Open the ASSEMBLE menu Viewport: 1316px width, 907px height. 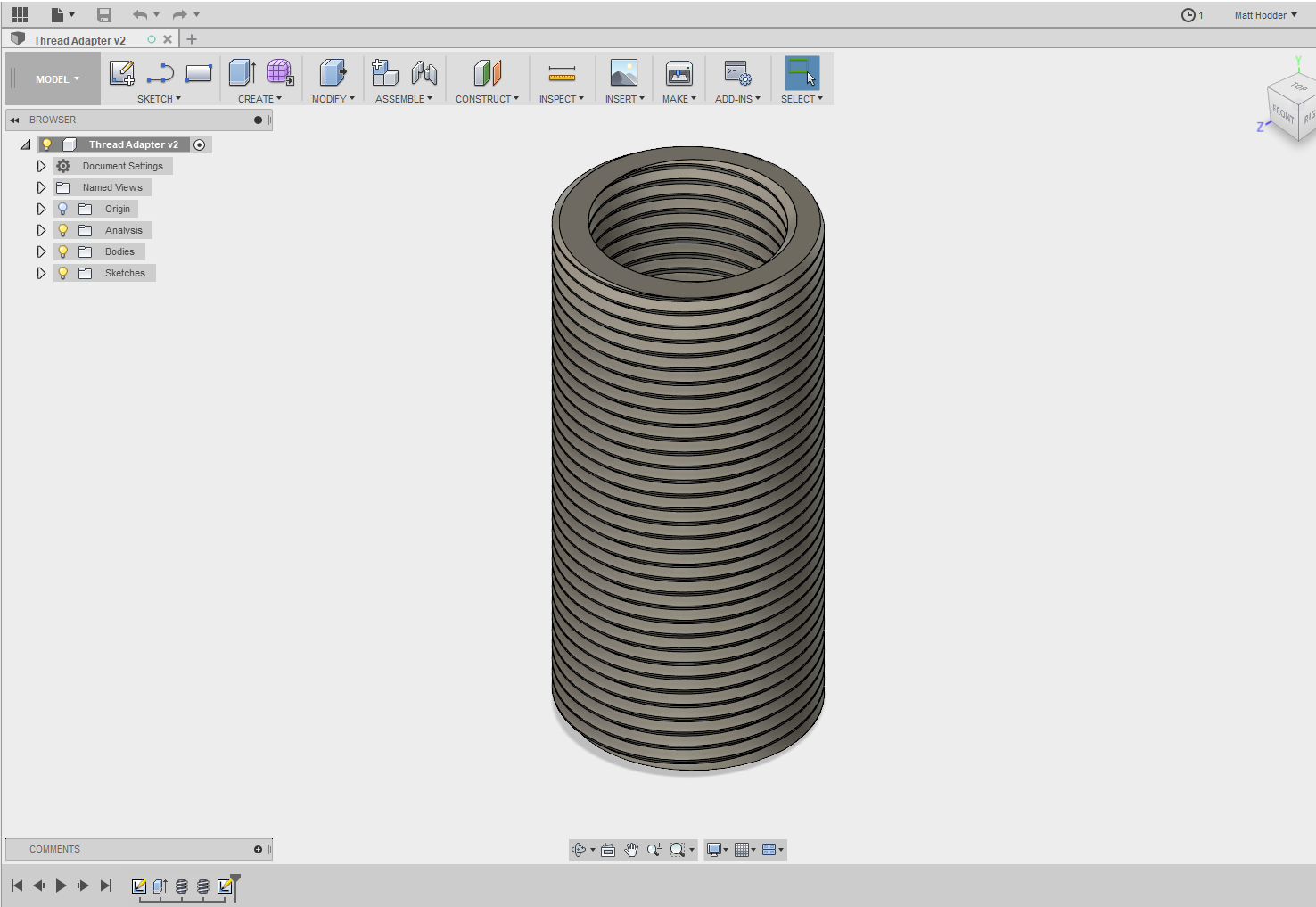coord(404,99)
